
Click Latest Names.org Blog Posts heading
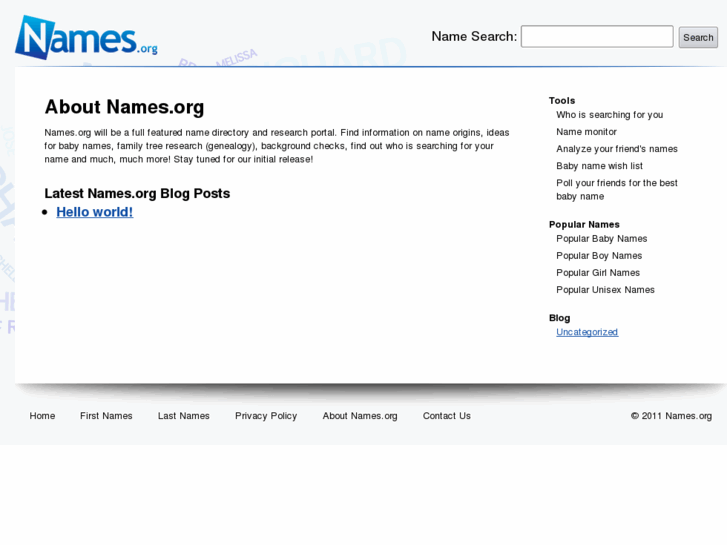[137, 193]
